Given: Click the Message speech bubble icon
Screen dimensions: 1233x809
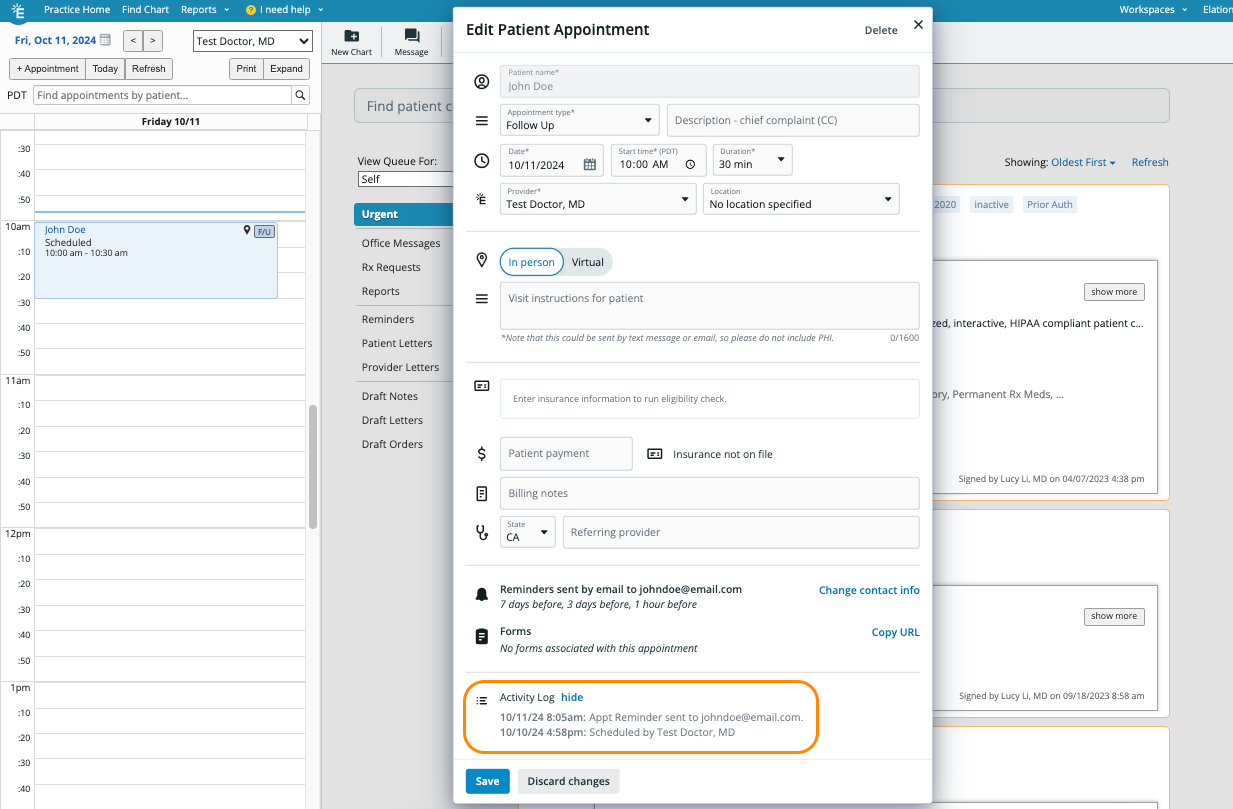Looking at the screenshot, I should pos(411,36).
